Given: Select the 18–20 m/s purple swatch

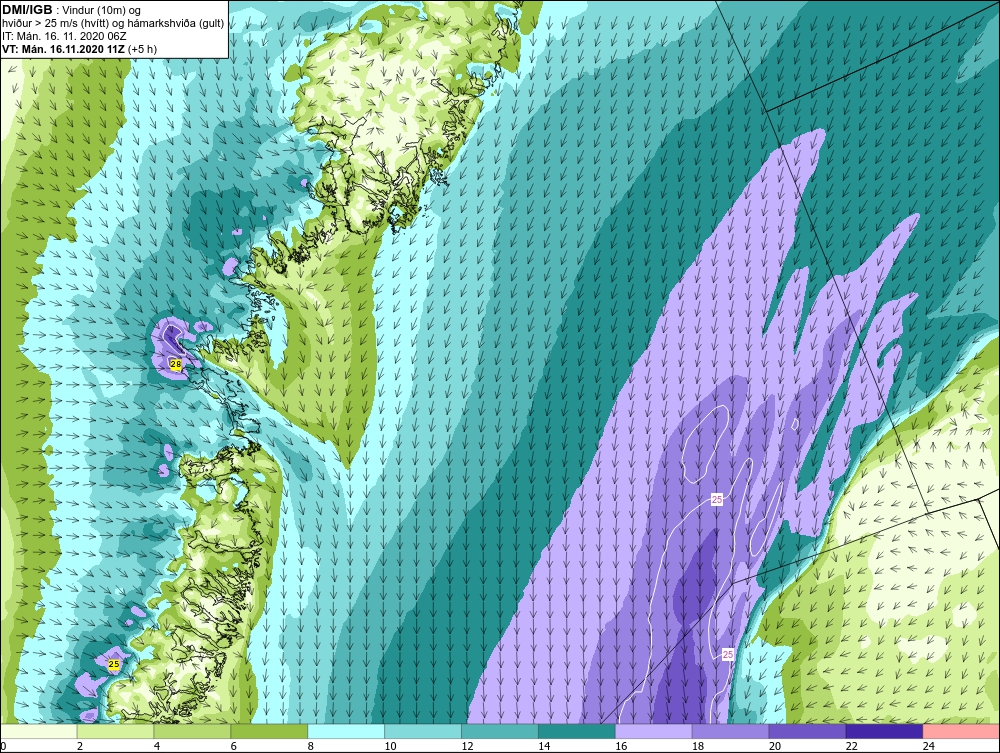Looking at the screenshot, I should click(x=730, y=731).
